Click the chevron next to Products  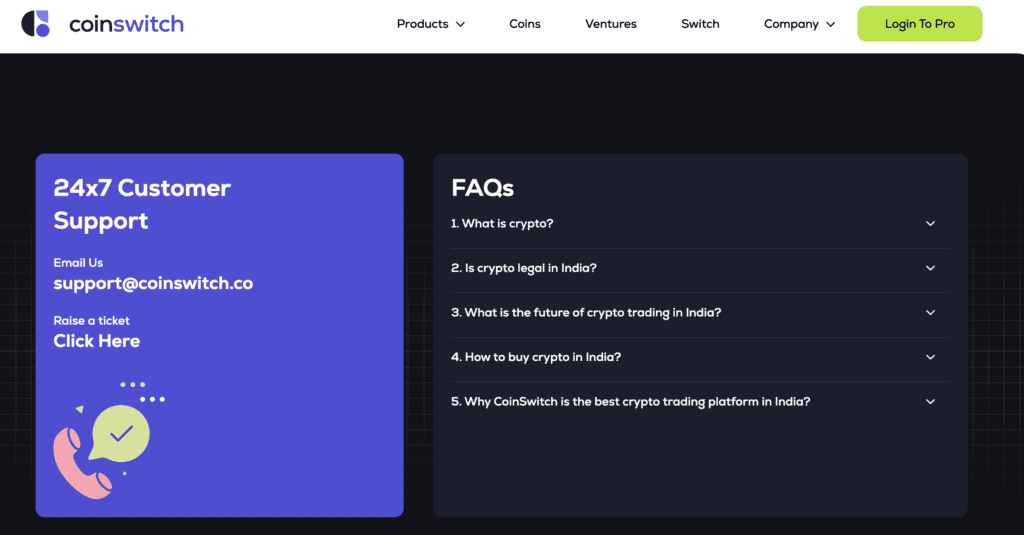(460, 25)
